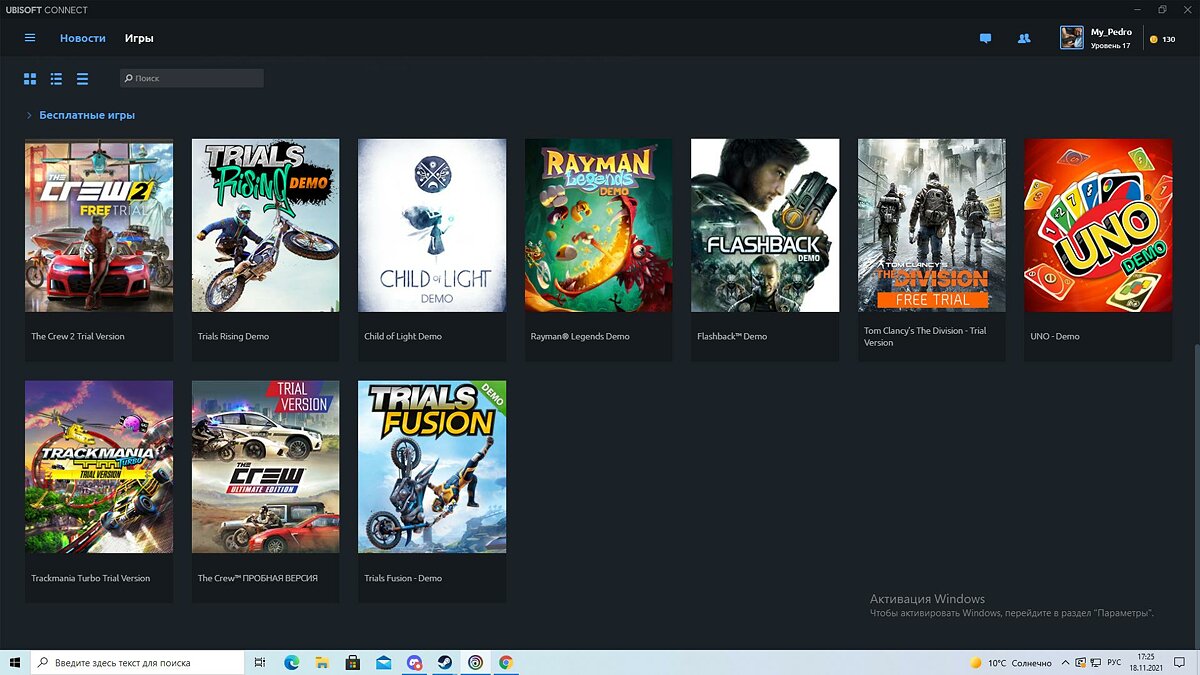This screenshot has width=1200, height=675.
Task: Switch to large grid tile view
Action: point(30,78)
